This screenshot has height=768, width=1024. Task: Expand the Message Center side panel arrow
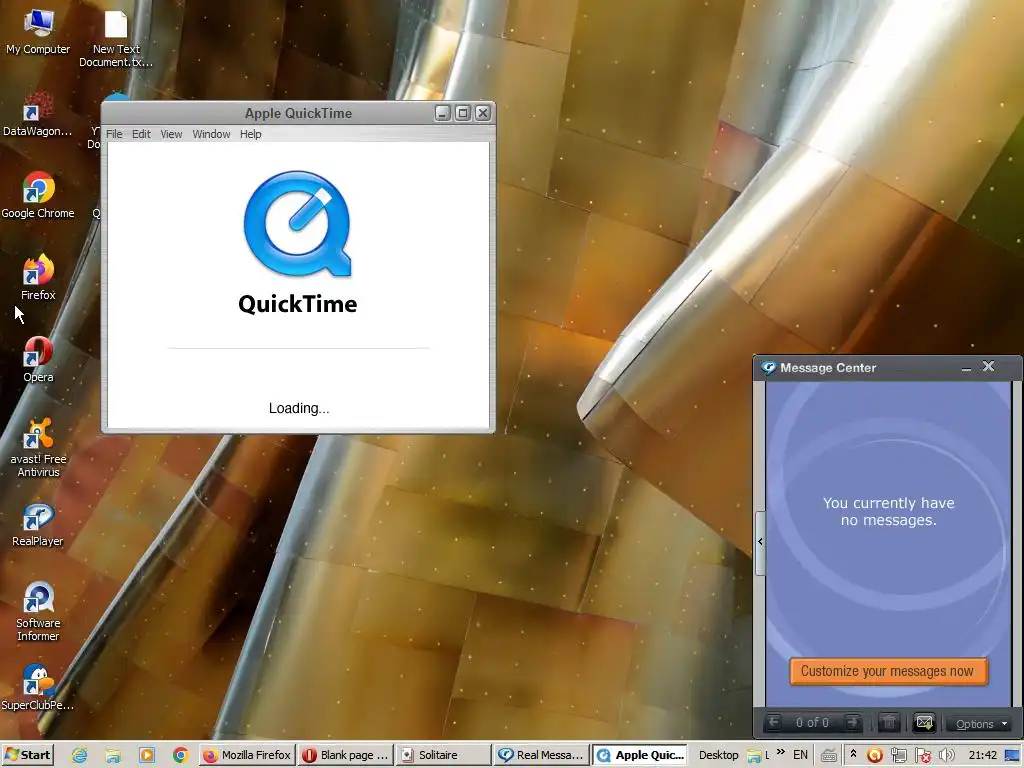pos(760,542)
